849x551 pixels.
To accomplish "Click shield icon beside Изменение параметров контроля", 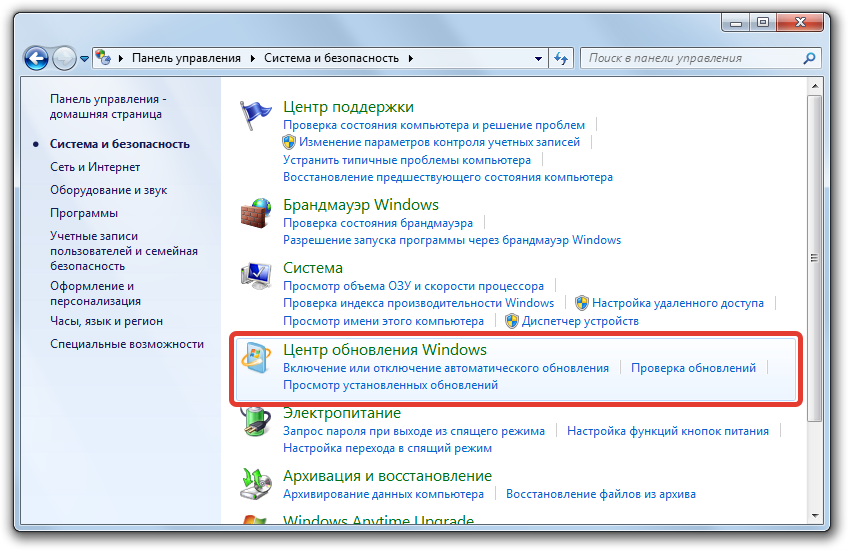I will point(289,142).
